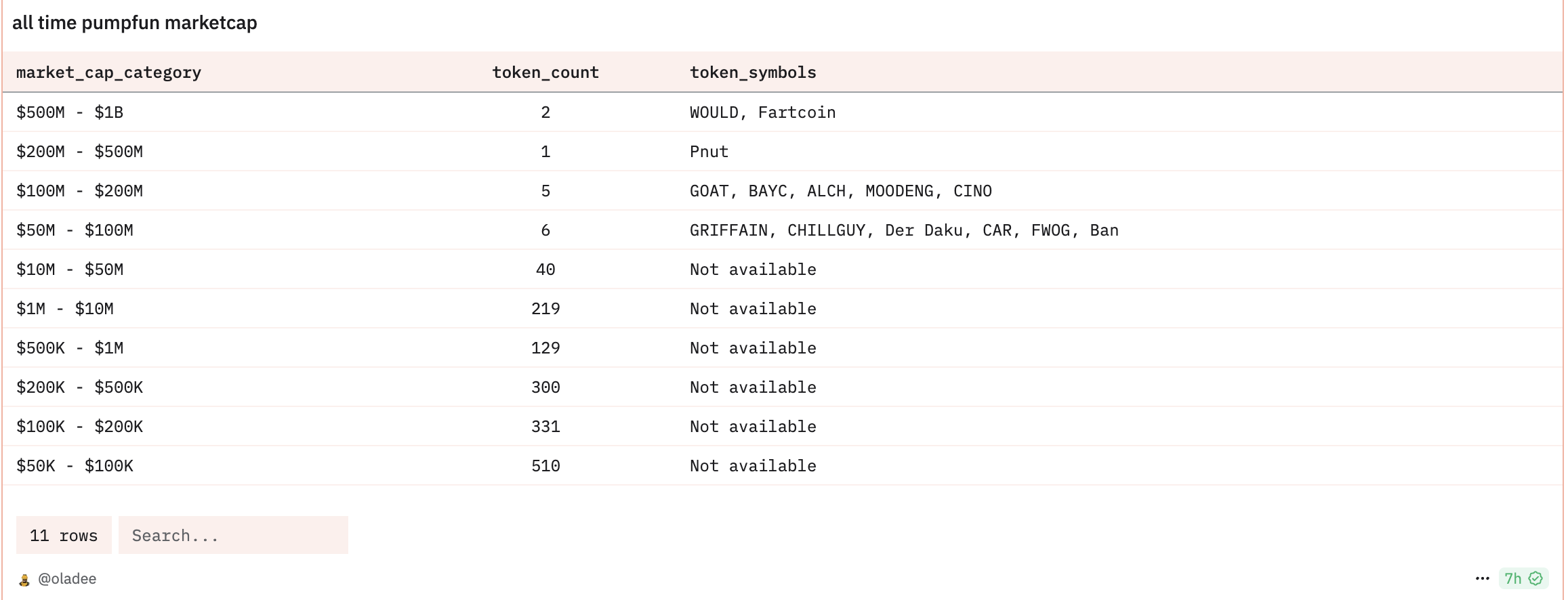Viewport: 1568px width, 600px height.
Task: Sort by token_count column header
Action: point(545,72)
